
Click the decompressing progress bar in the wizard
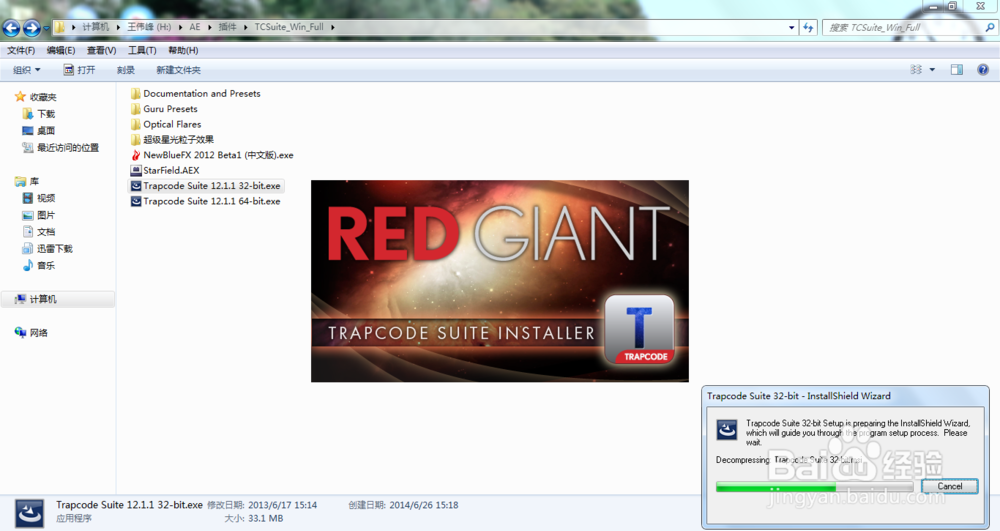tap(814, 487)
